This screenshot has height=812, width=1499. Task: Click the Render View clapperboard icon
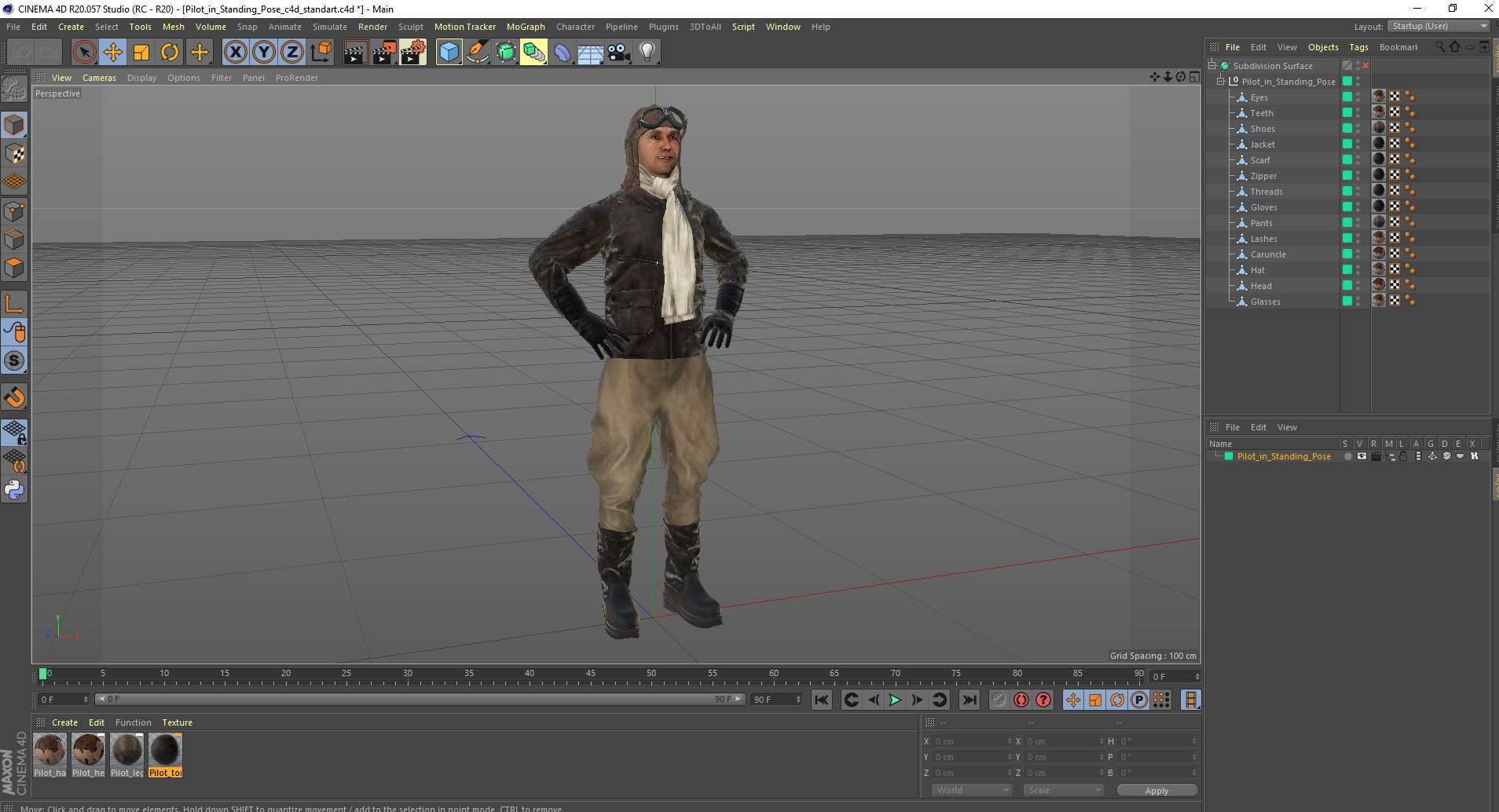click(355, 53)
